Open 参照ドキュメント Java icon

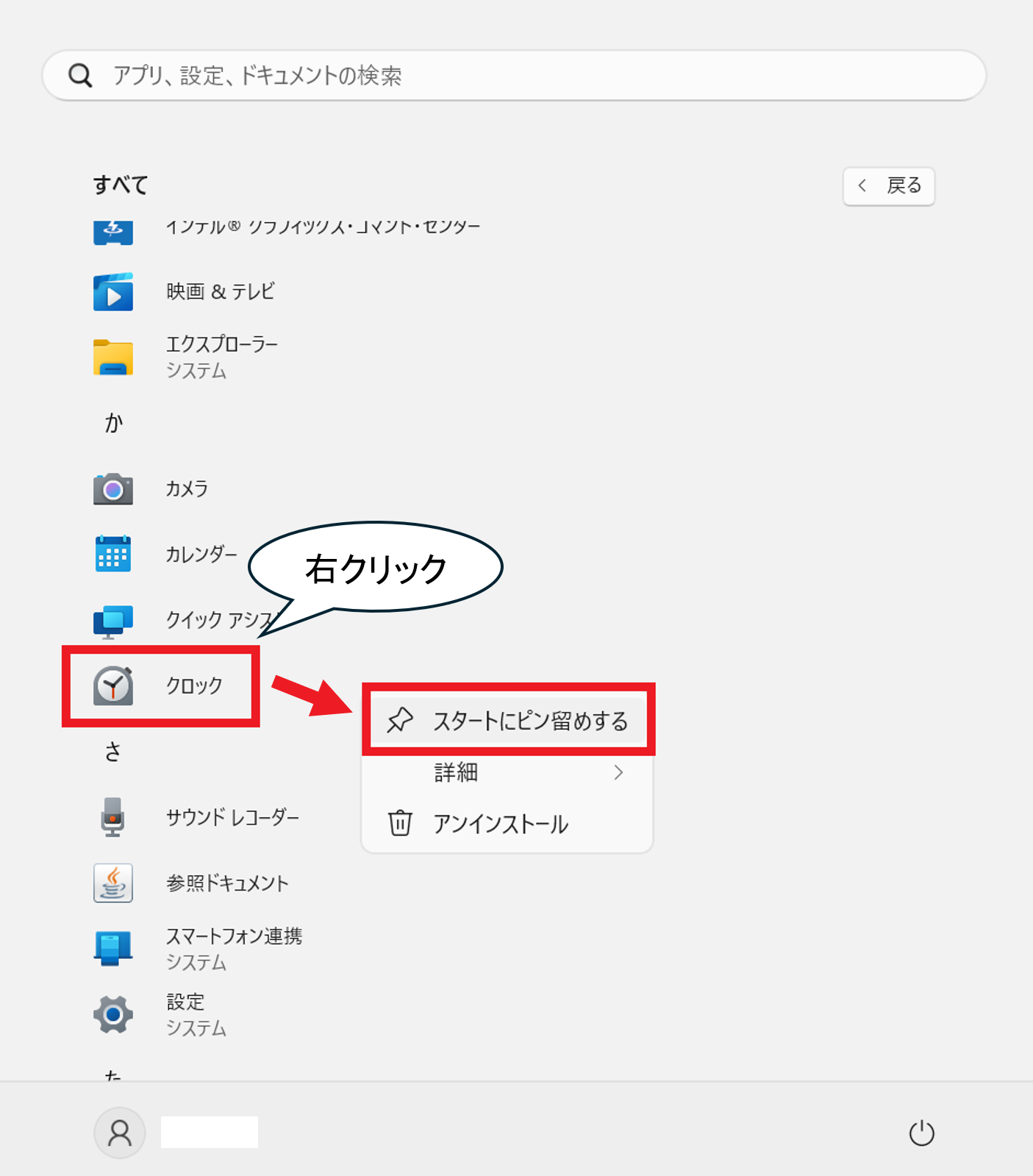(113, 883)
